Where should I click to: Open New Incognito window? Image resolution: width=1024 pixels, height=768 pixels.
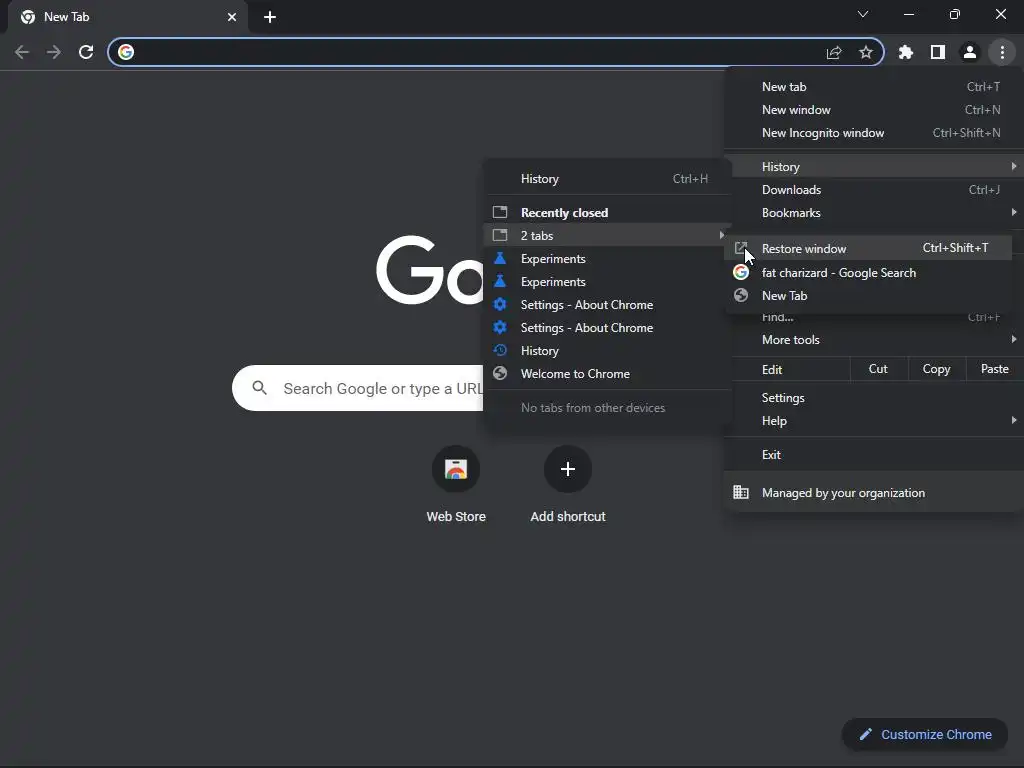[874, 133]
